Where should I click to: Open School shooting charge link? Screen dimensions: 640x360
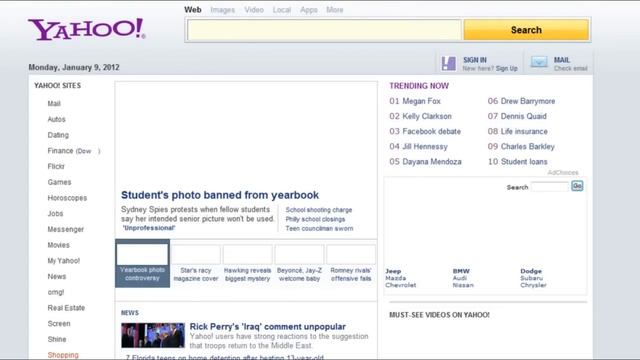click(x=319, y=210)
